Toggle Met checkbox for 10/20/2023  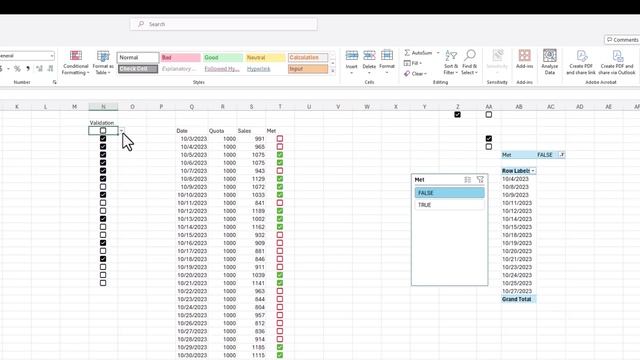280,275
